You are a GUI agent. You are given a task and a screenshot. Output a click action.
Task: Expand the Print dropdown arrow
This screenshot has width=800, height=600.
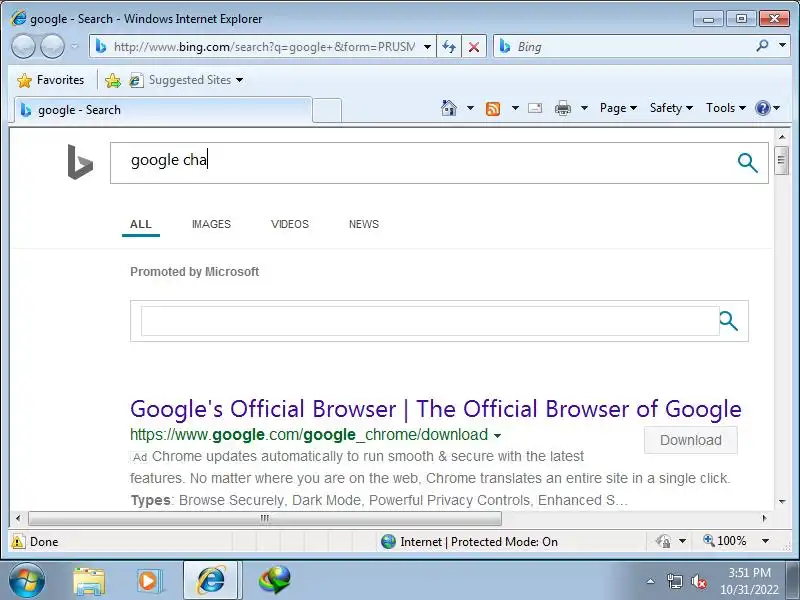585,108
